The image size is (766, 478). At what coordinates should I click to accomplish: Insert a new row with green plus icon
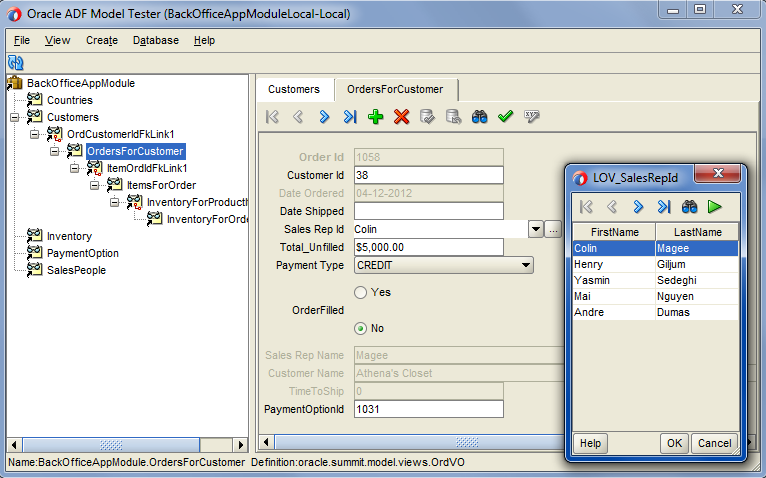pyautogui.click(x=376, y=117)
